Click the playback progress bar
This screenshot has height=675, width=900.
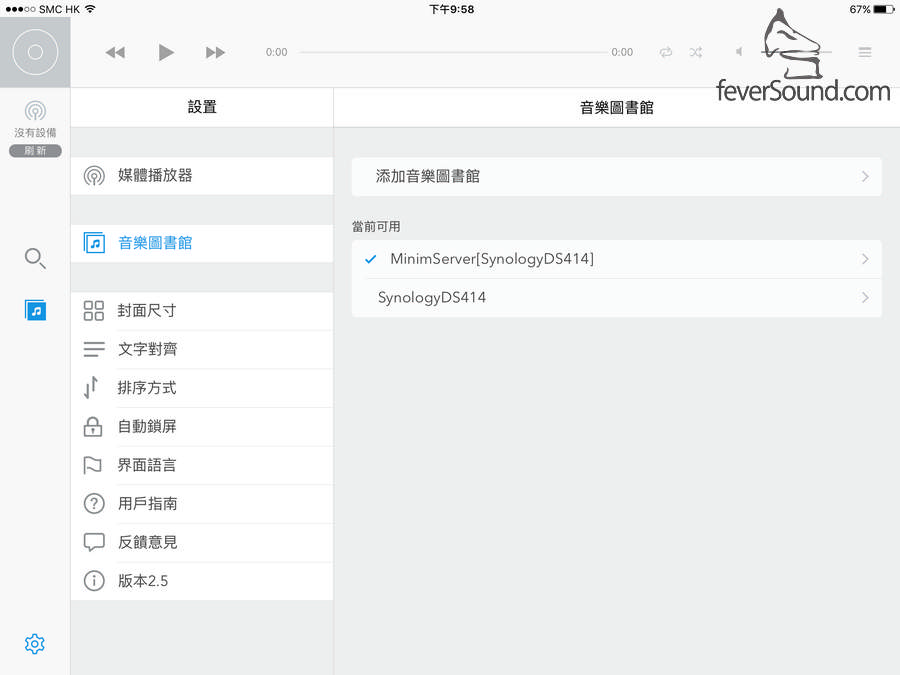coord(453,52)
